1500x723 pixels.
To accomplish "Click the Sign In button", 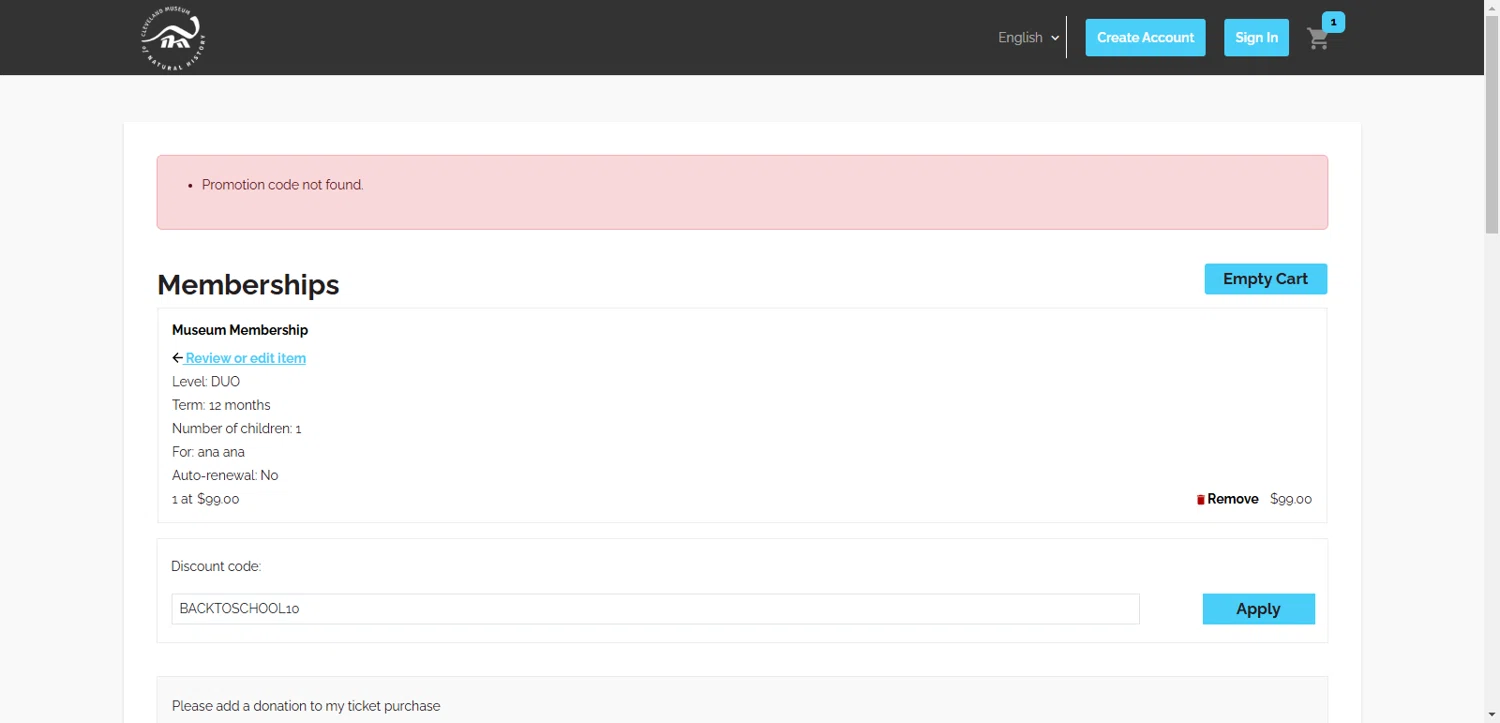I will 1256,38.
